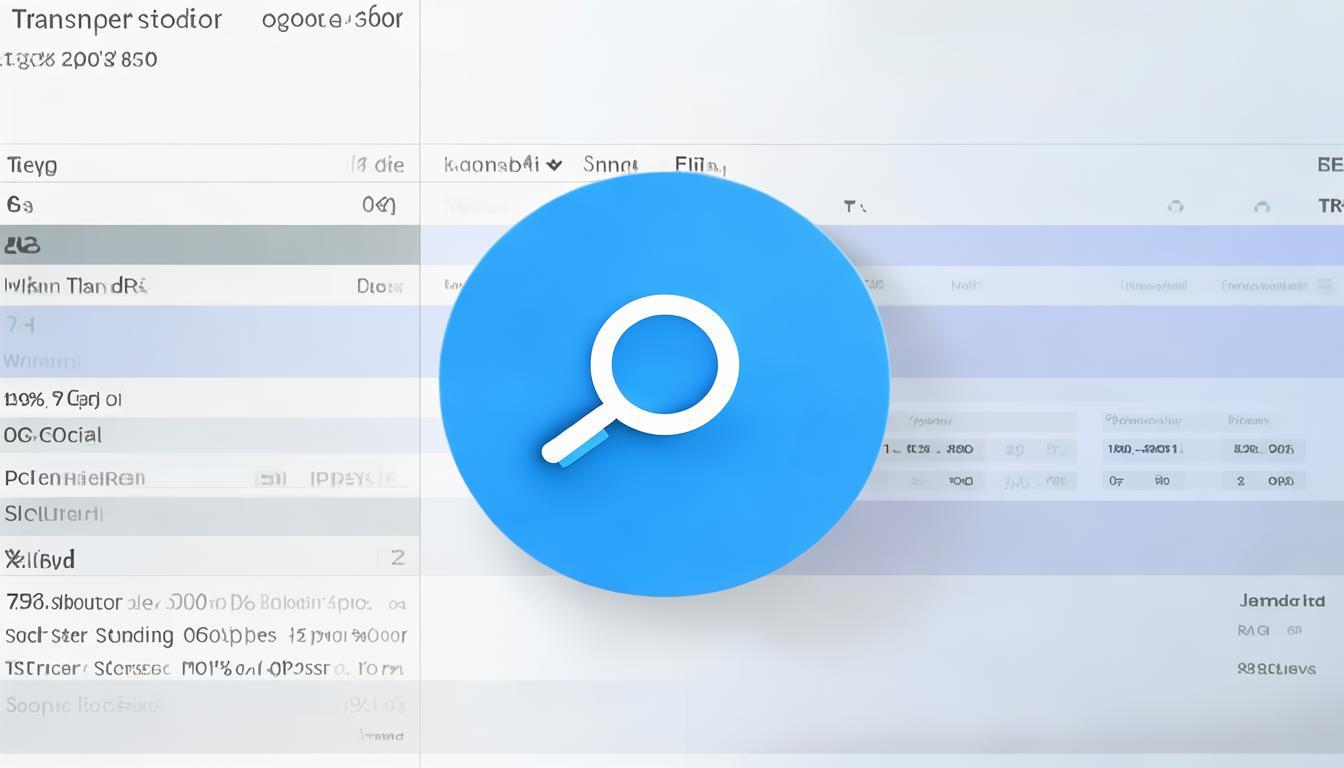Click the "Transnper stodior" title at top left

pyautogui.click(x=116, y=20)
